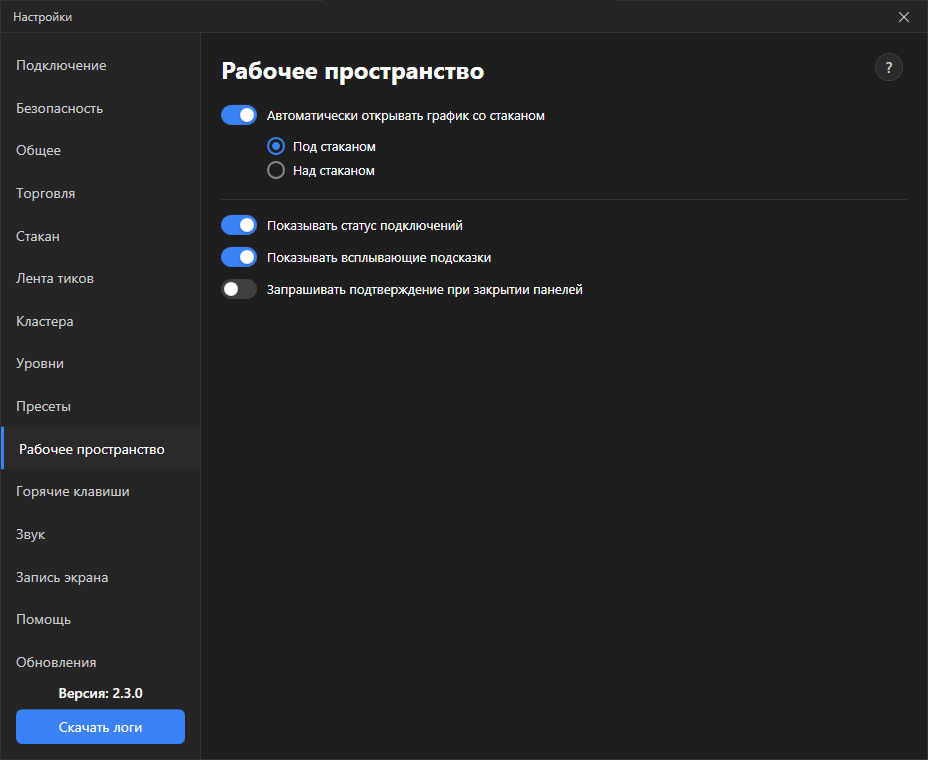Select the "Над стаканом" radio option
Viewport: 928px width, 760px height.
tap(276, 170)
